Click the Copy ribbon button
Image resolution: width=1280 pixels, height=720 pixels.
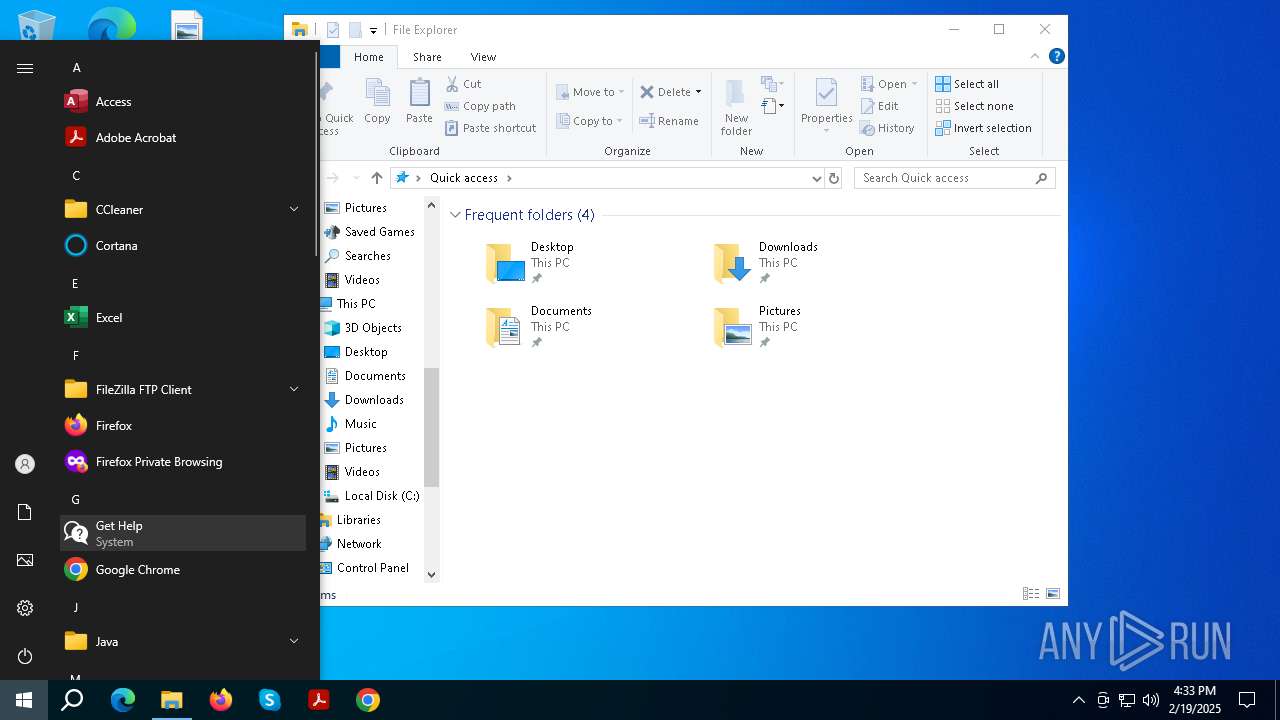click(377, 102)
